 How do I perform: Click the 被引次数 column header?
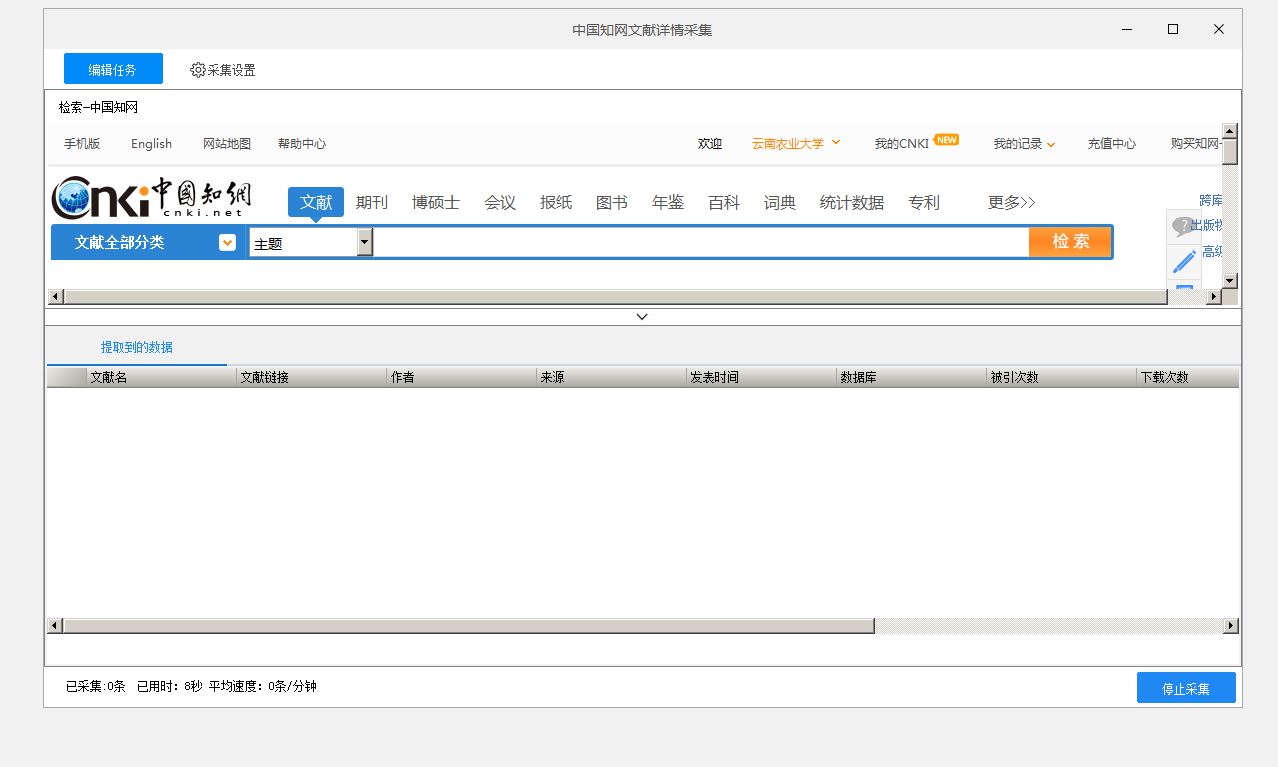pos(1061,377)
